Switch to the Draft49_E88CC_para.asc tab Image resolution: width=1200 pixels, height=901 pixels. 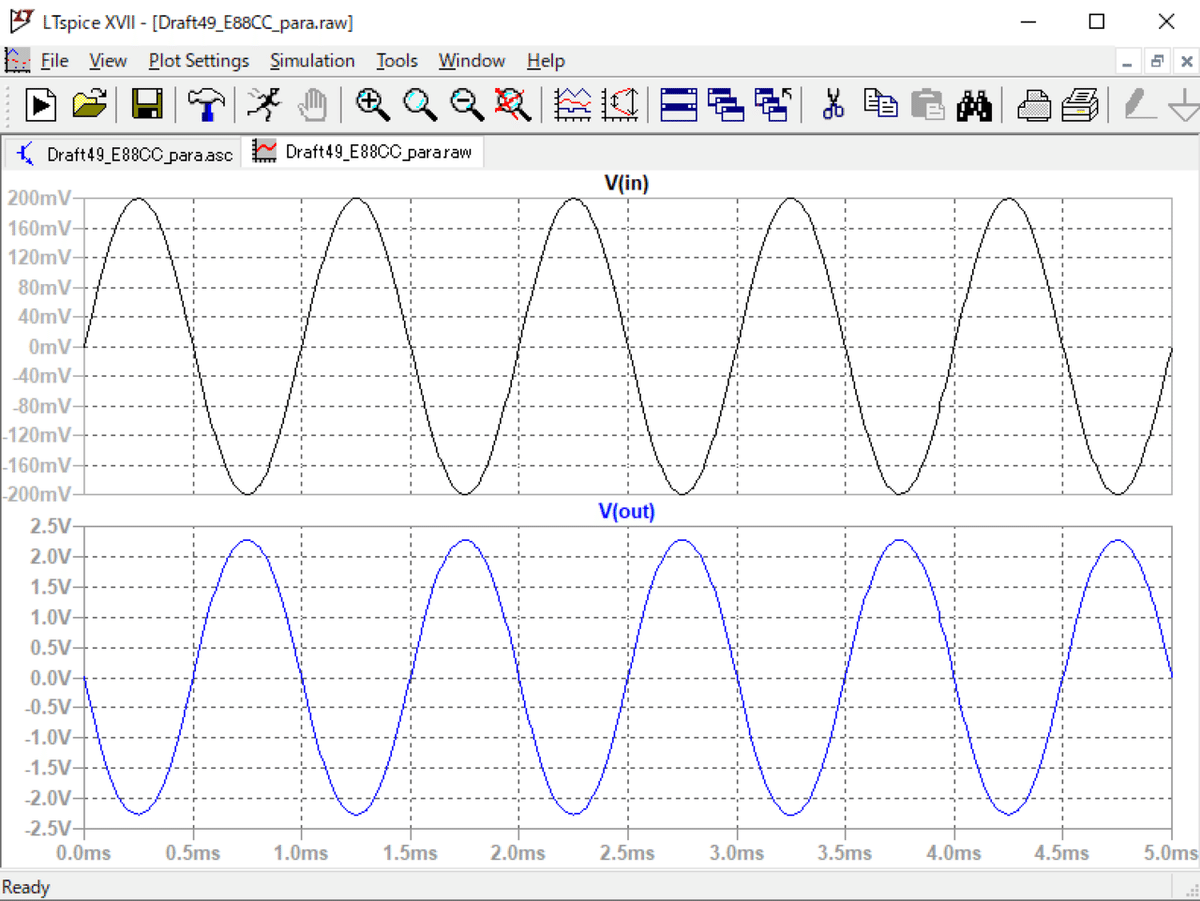click(x=124, y=154)
